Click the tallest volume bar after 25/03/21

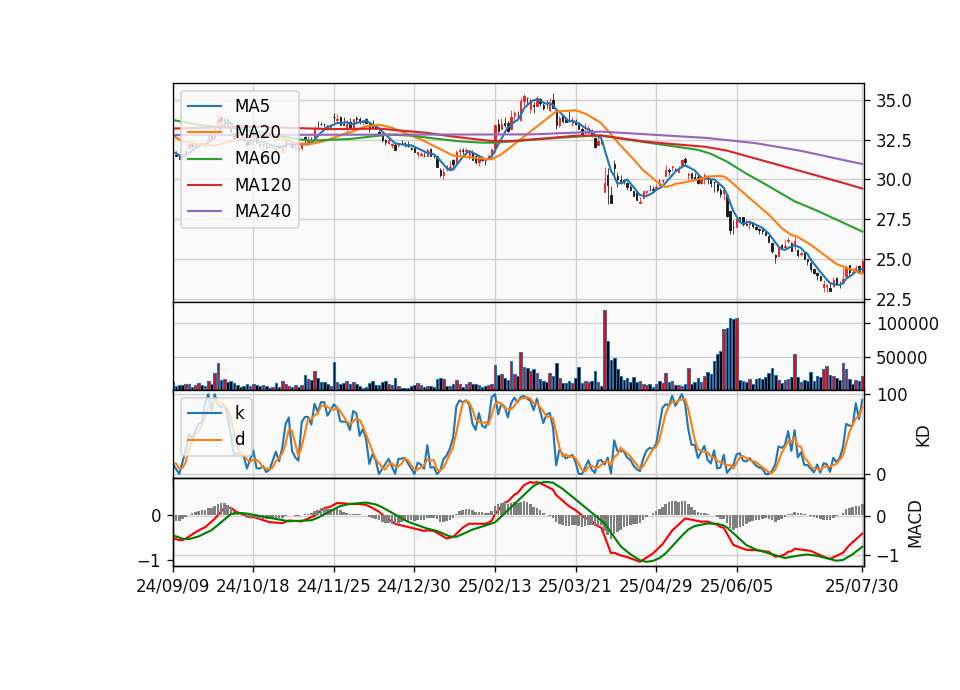click(605, 350)
